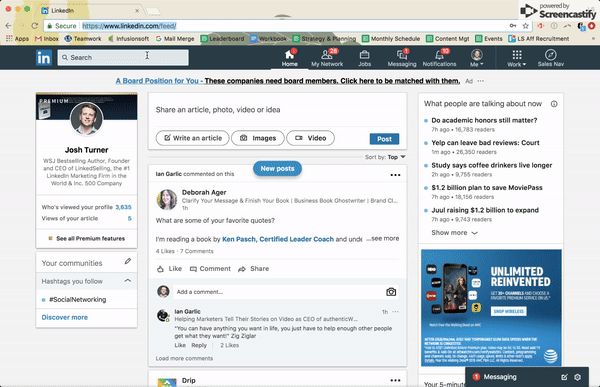Viewport: 600px width, 387px height.
Task: Read $1.2 billion plan to save MoviePass
Action: click(x=487, y=188)
